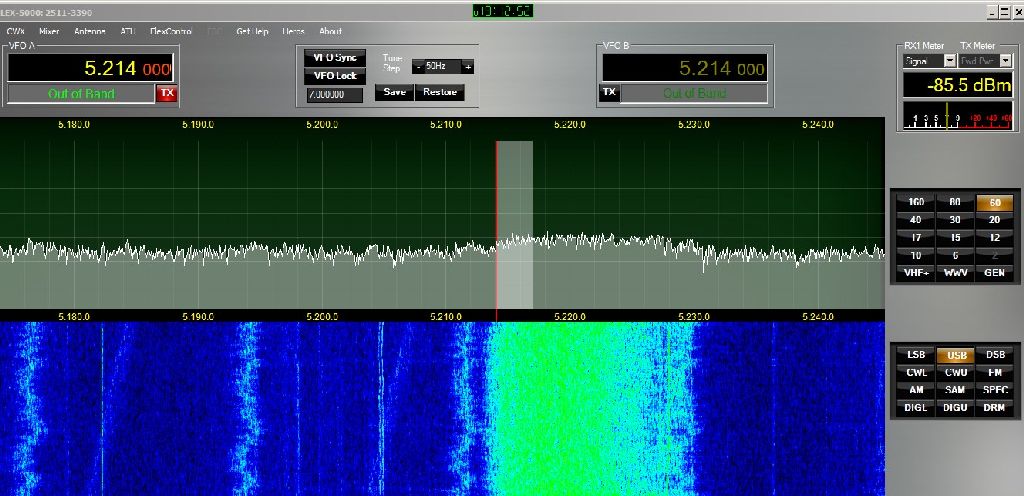The image size is (1024, 496).
Task: Increase tune step with the plus button
Action: [467, 66]
